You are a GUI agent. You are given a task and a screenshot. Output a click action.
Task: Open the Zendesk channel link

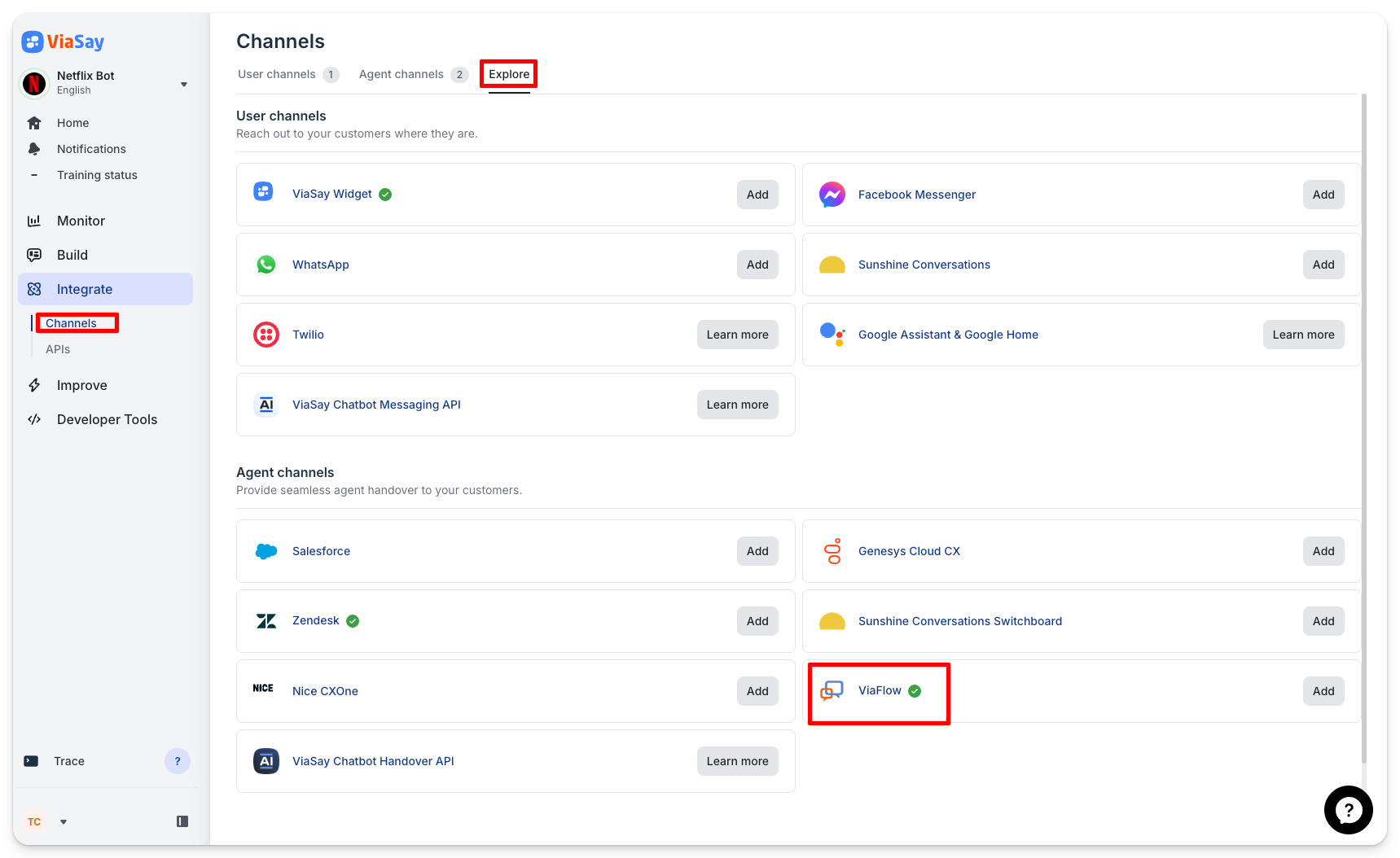click(316, 620)
